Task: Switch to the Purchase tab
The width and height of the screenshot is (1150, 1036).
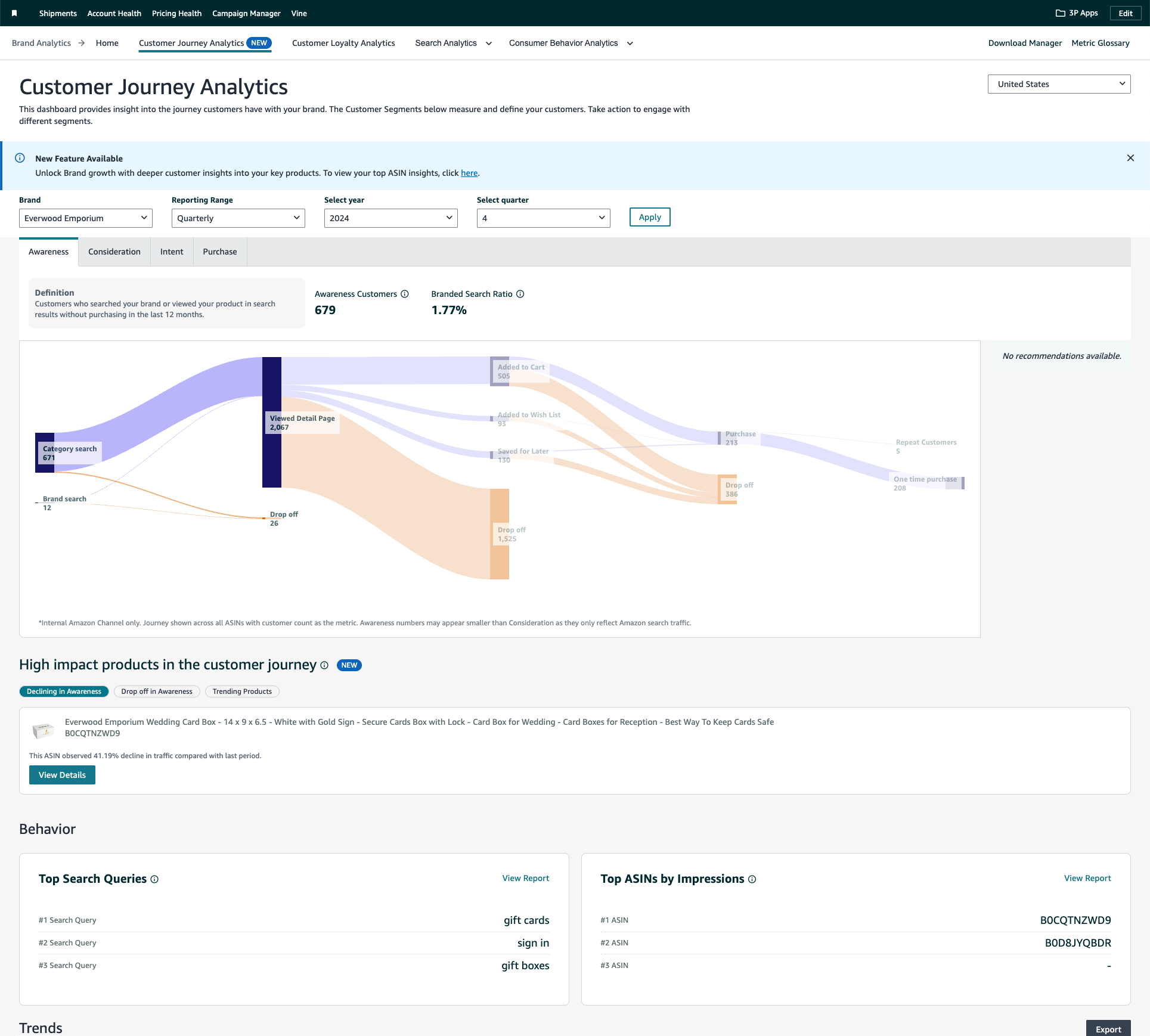Action: [220, 252]
